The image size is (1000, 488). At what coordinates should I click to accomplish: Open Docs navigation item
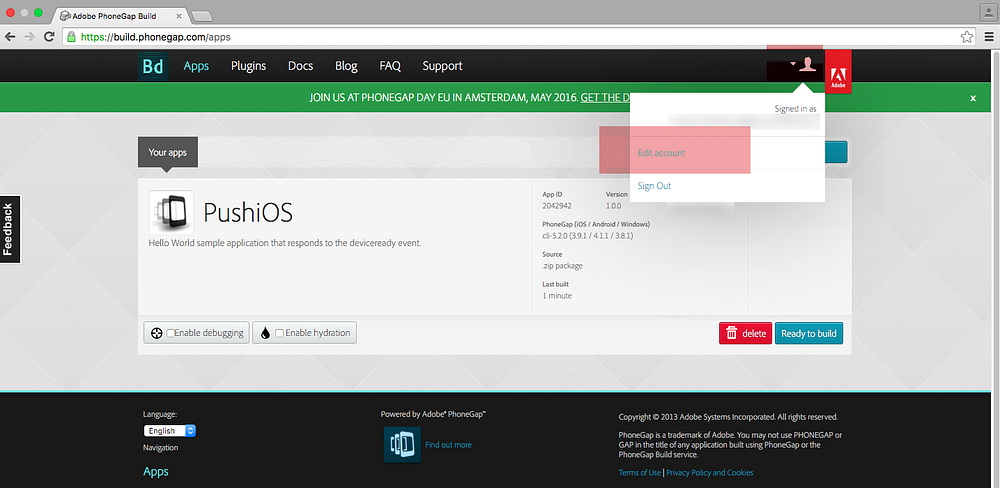[300, 66]
